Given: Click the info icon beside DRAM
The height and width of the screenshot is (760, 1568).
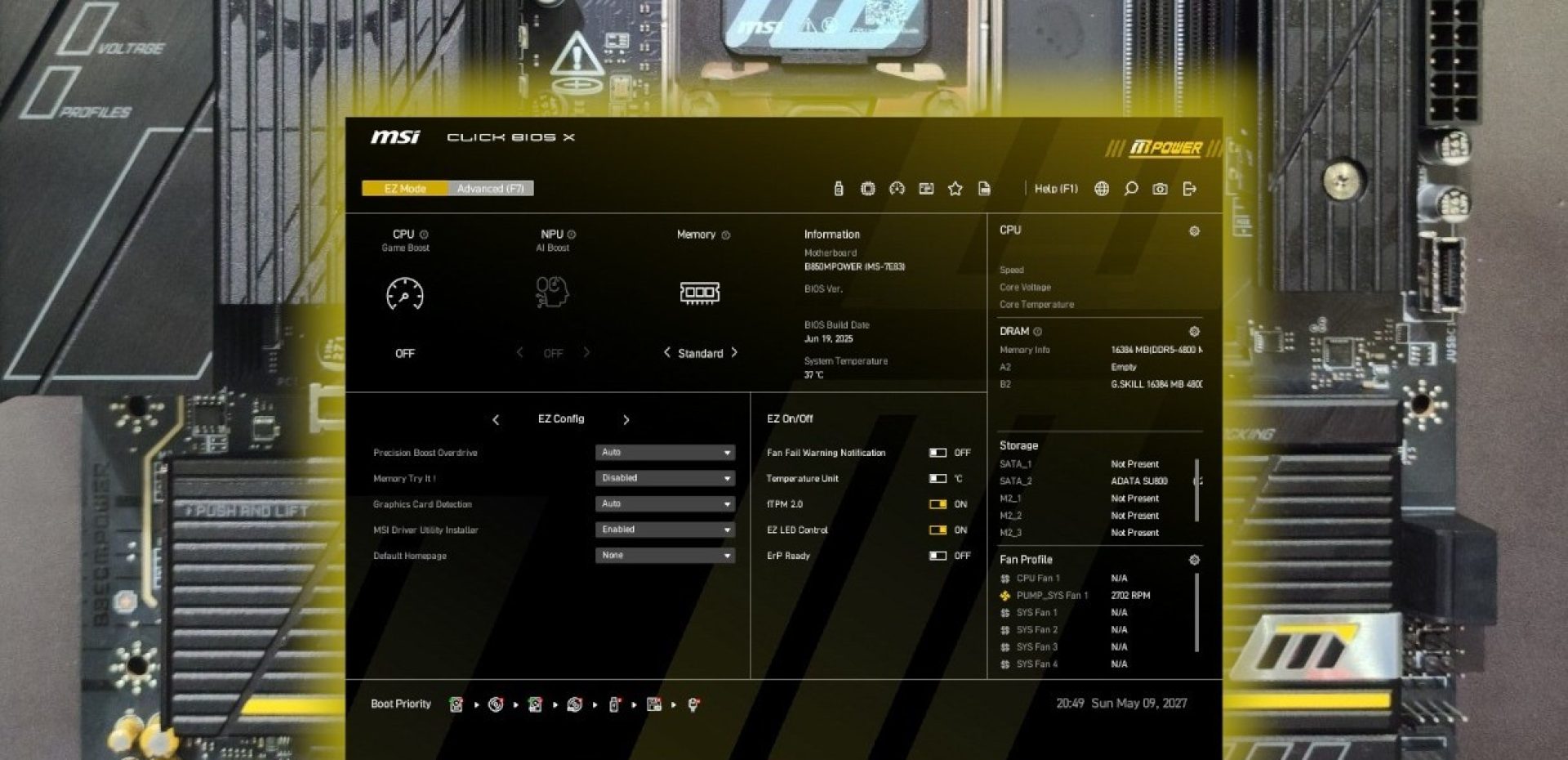Looking at the screenshot, I should (1038, 332).
